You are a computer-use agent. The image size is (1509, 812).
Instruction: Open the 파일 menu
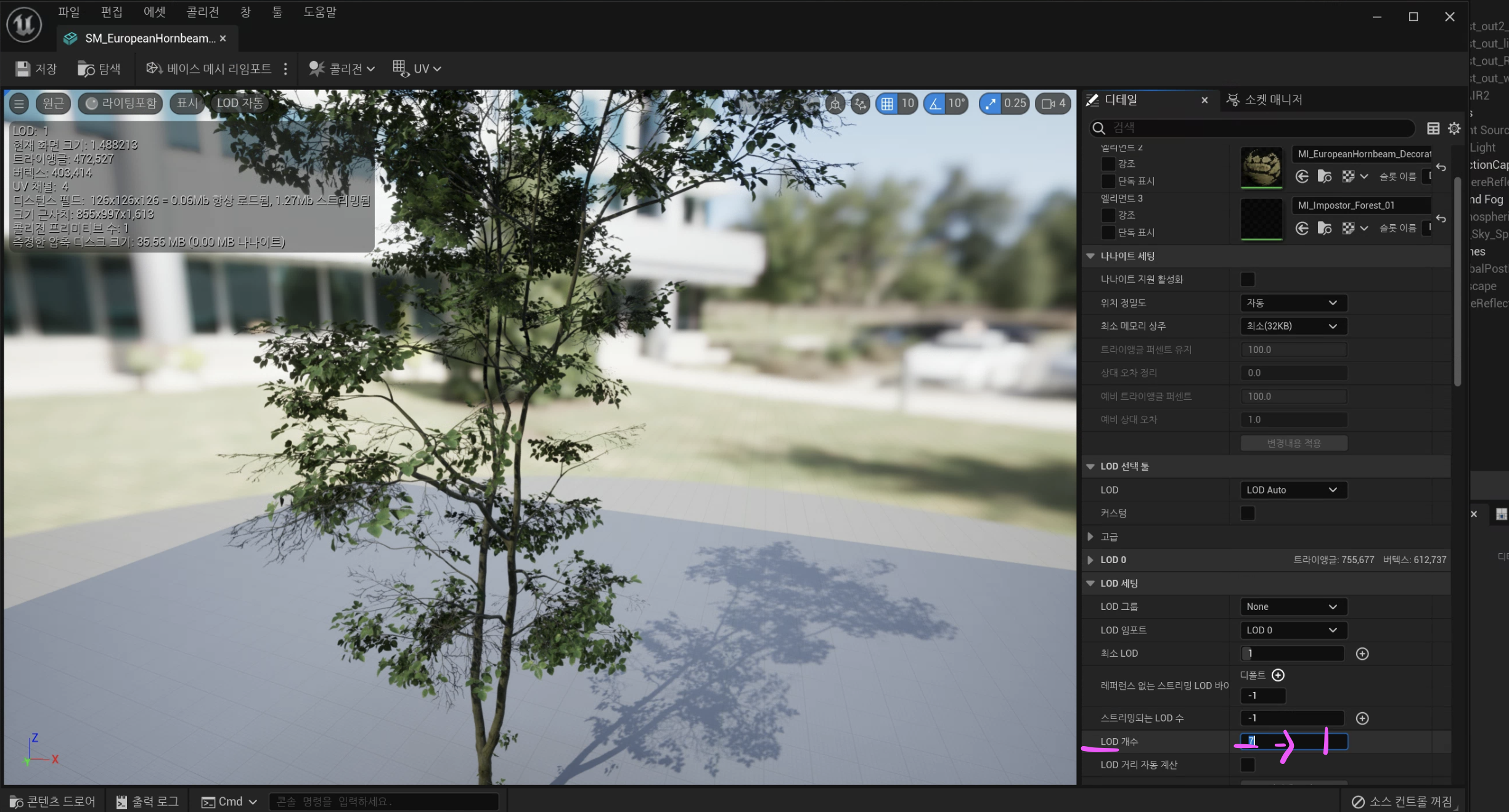tap(69, 12)
